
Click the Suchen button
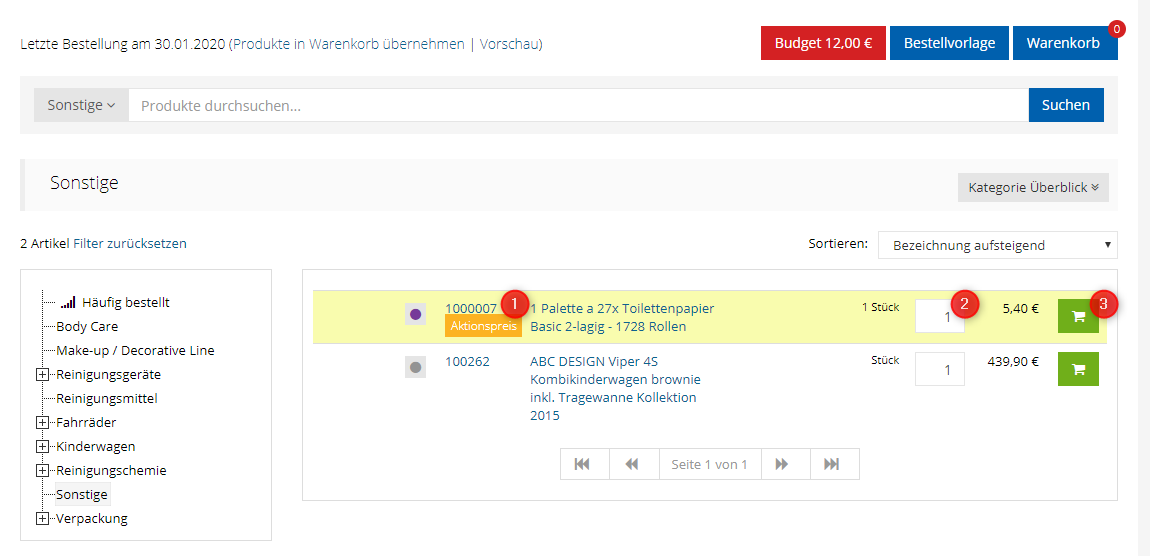(1065, 105)
